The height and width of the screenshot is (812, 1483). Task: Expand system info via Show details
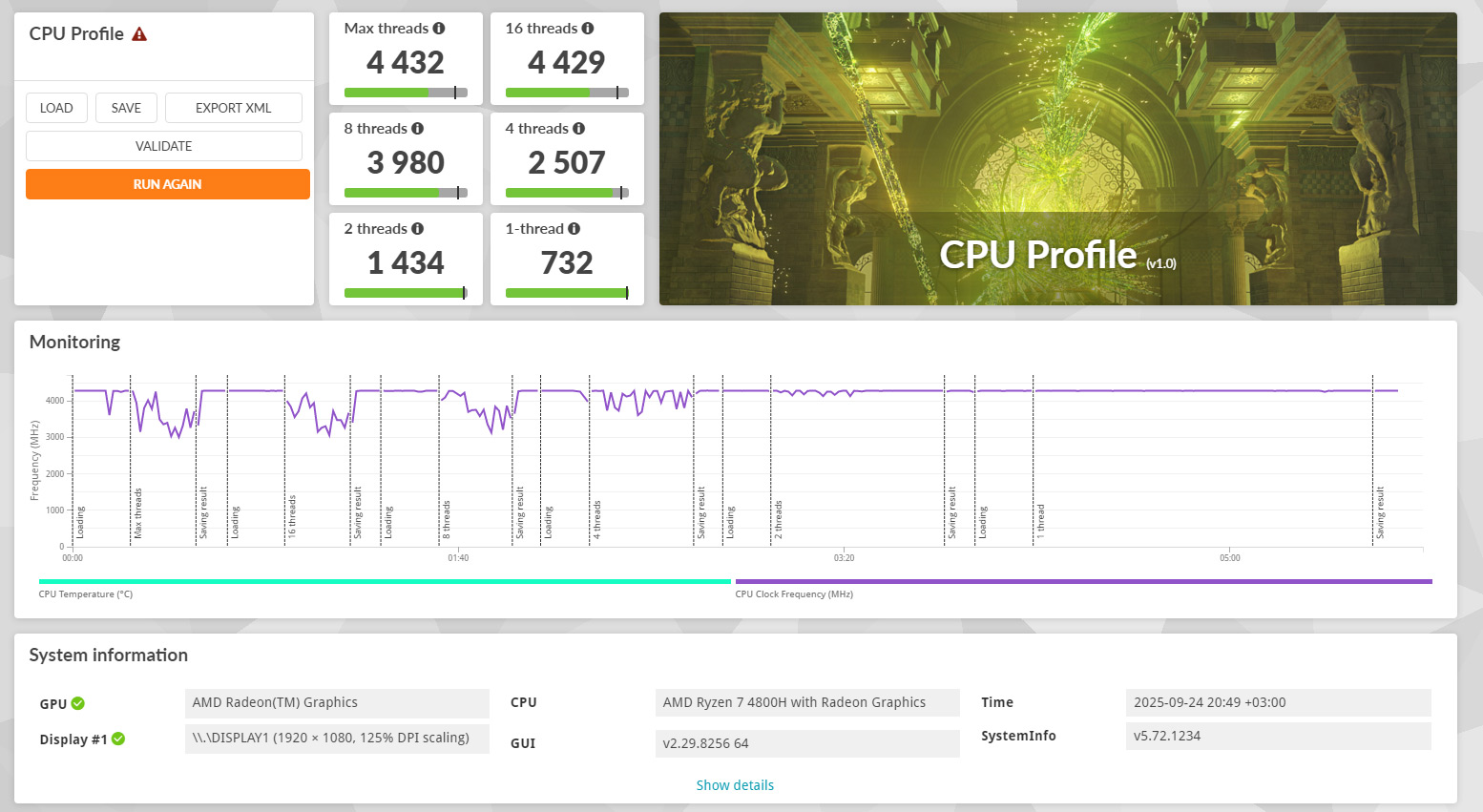tap(735, 785)
